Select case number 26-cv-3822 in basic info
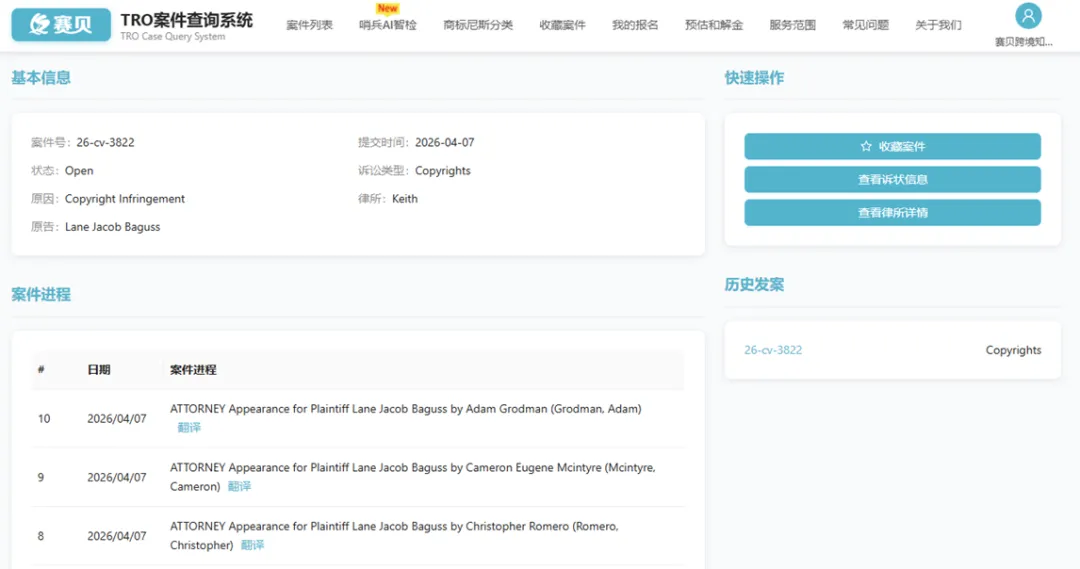 (x=105, y=143)
